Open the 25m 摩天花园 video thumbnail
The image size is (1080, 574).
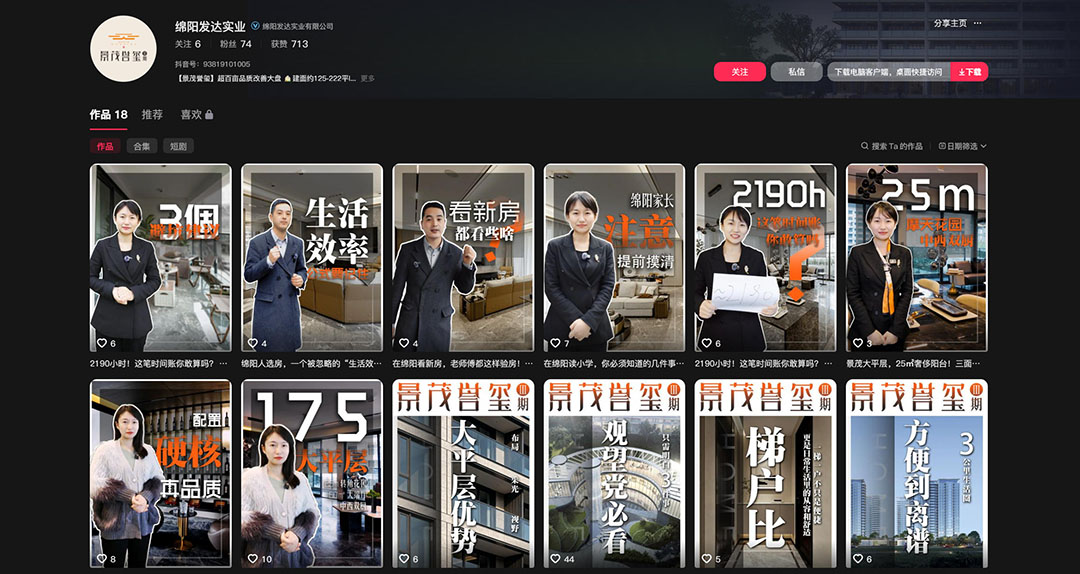point(917,258)
